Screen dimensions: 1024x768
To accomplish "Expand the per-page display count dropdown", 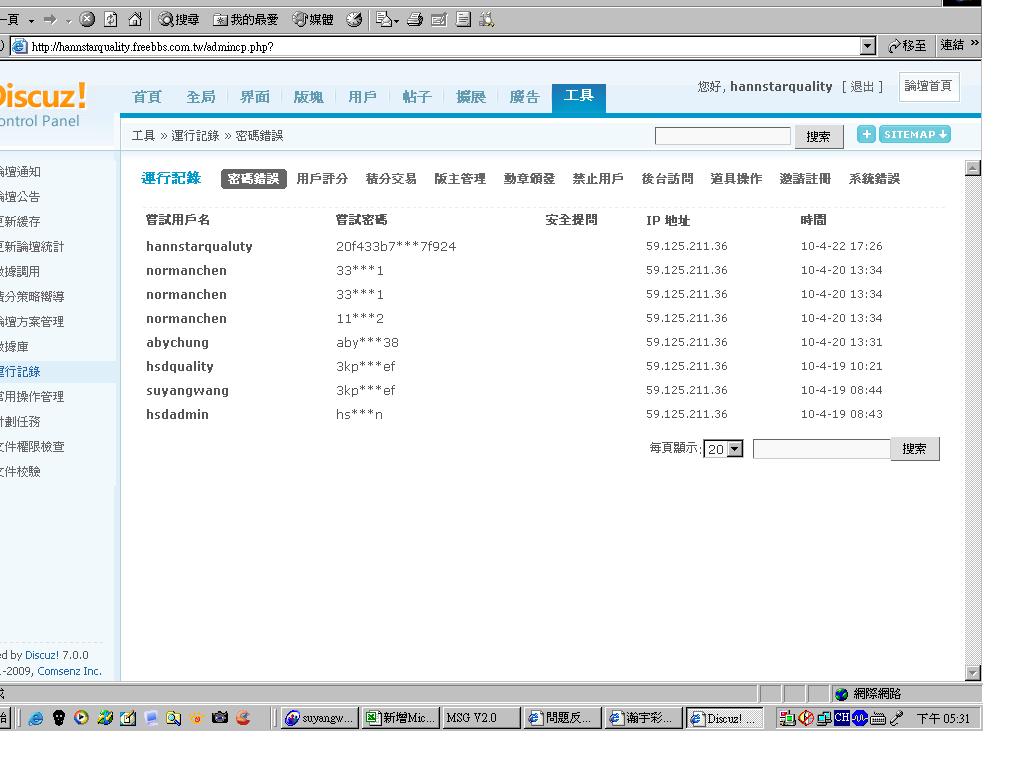I will click(735, 450).
